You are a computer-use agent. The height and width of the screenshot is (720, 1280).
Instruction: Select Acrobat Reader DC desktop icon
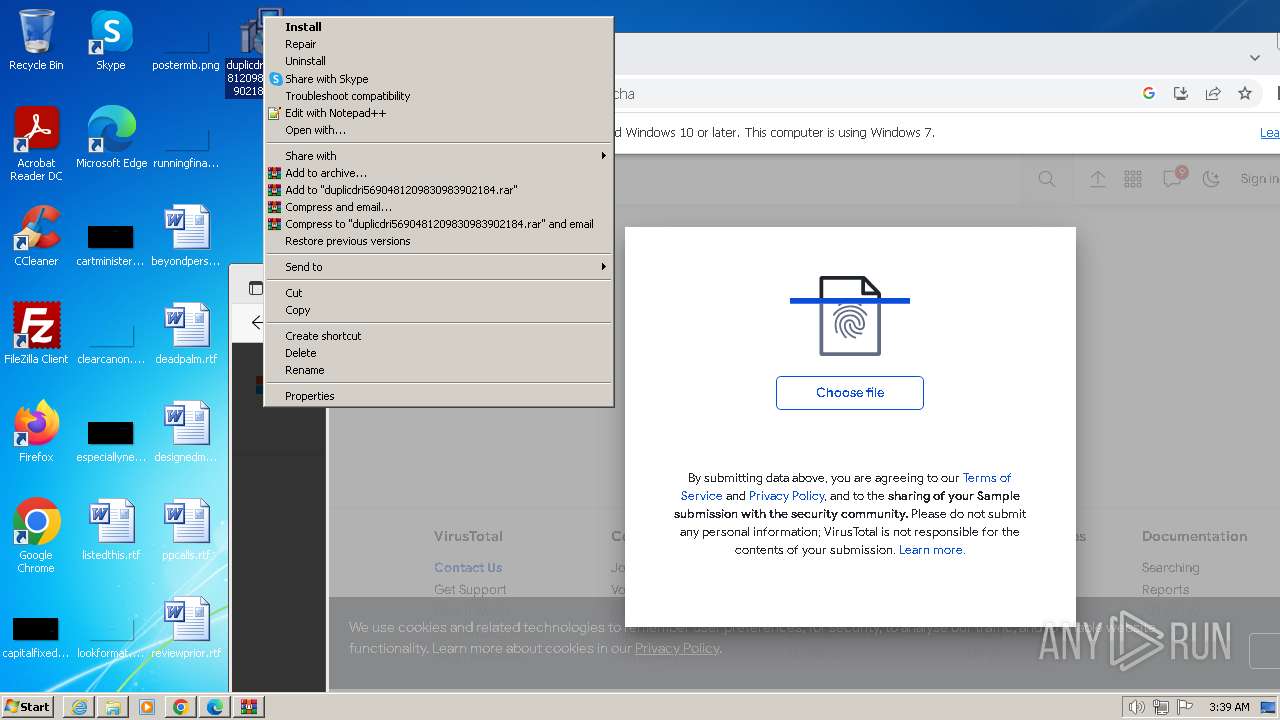(x=36, y=144)
